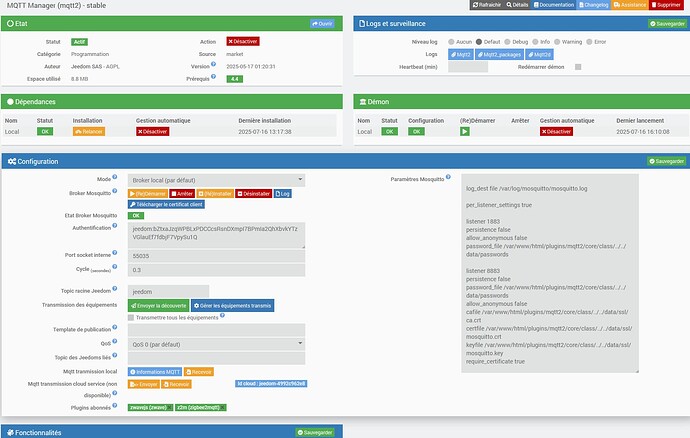View the Changelog
The width and height of the screenshot is (690, 438).
tap(593, 5)
